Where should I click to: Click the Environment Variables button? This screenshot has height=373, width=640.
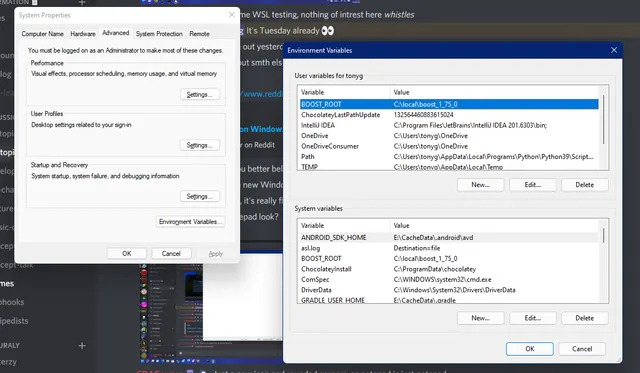click(x=191, y=222)
